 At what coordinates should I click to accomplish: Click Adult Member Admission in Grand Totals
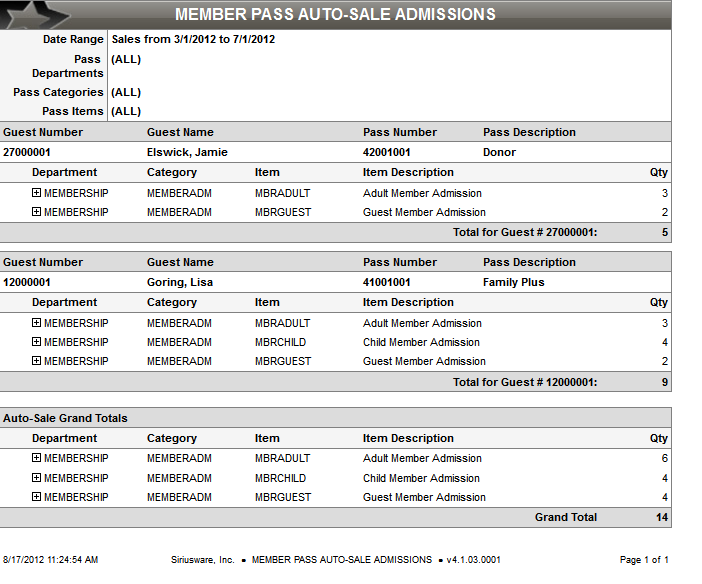click(x=422, y=458)
